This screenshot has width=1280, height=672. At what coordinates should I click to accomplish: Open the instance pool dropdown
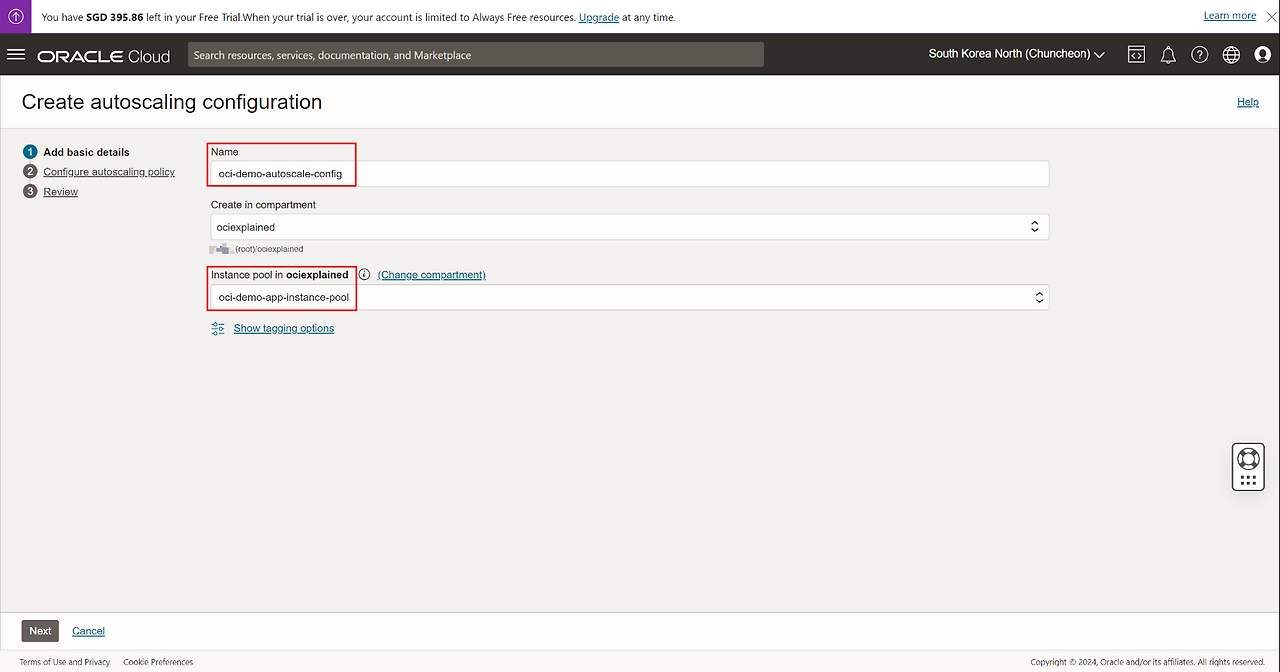tap(629, 297)
